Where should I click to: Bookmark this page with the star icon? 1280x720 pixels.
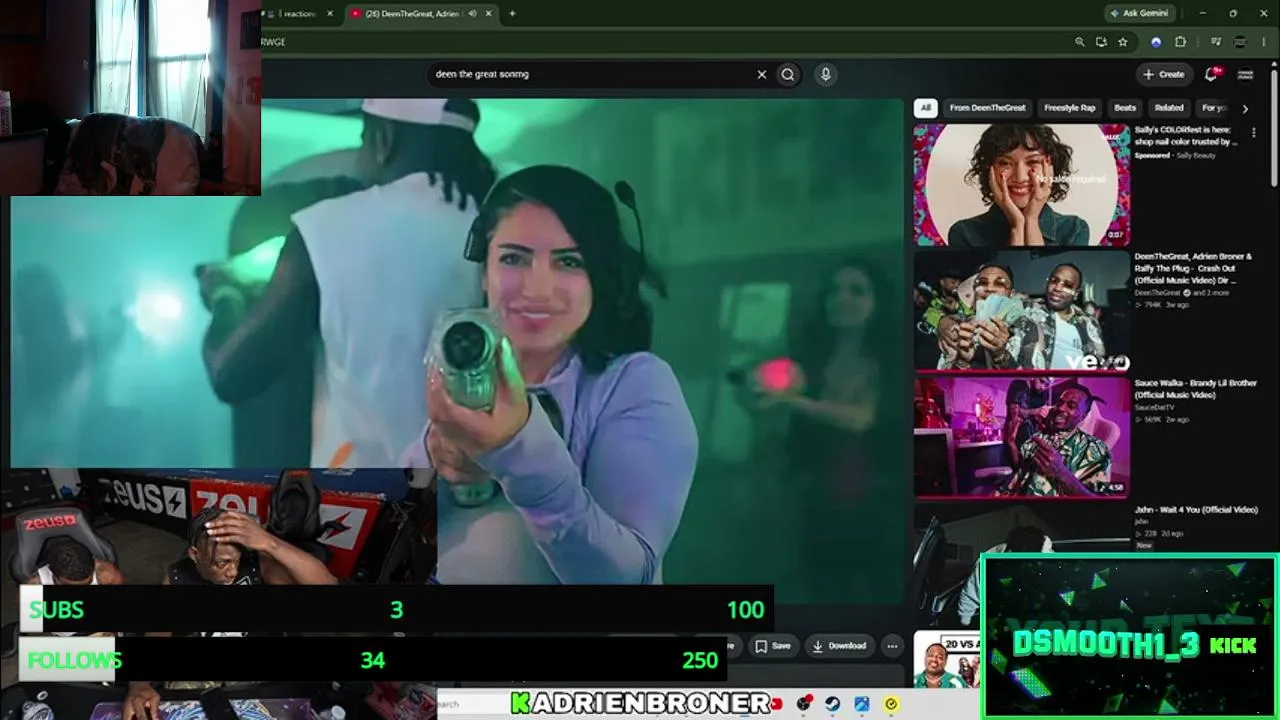click(1123, 42)
